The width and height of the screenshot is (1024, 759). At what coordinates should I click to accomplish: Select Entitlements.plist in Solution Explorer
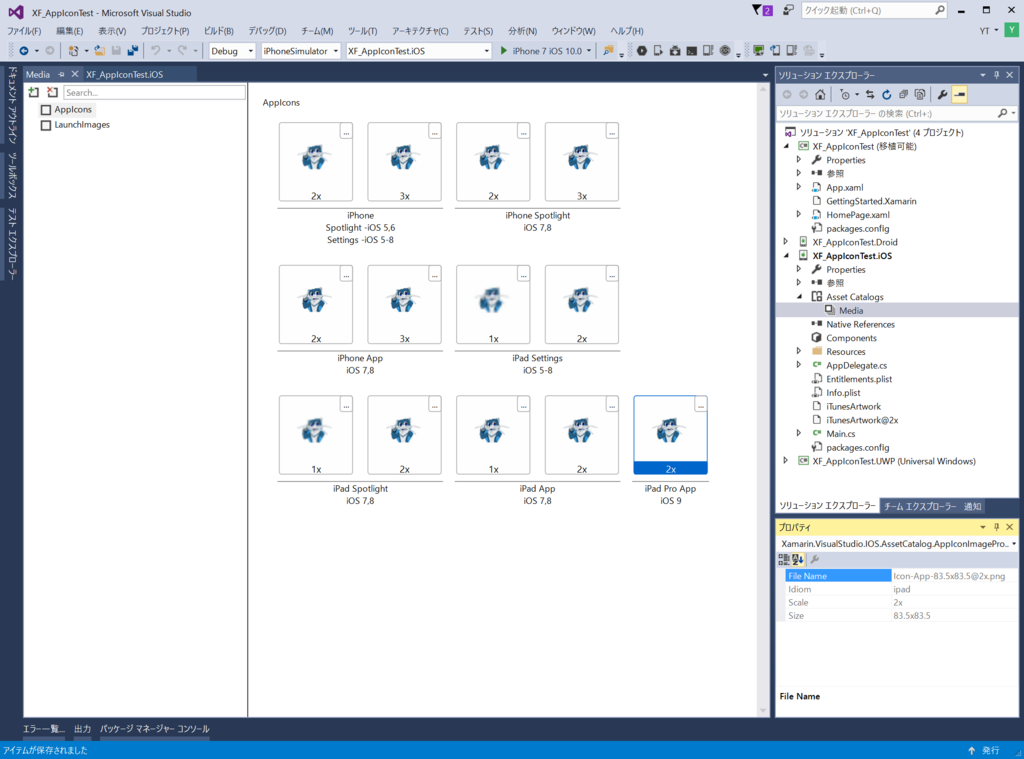[x=859, y=379]
